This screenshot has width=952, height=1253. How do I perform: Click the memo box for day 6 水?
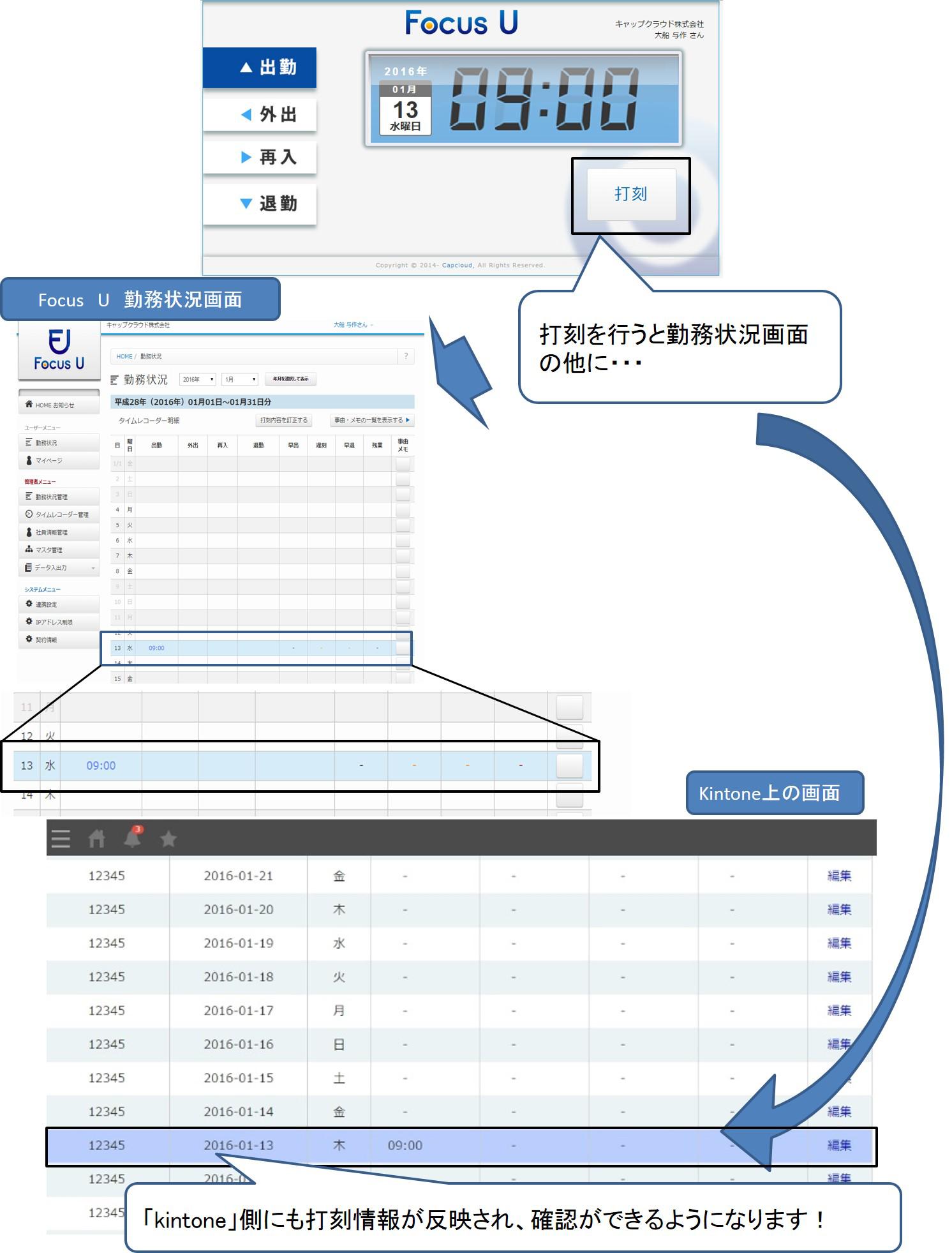point(403,541)
